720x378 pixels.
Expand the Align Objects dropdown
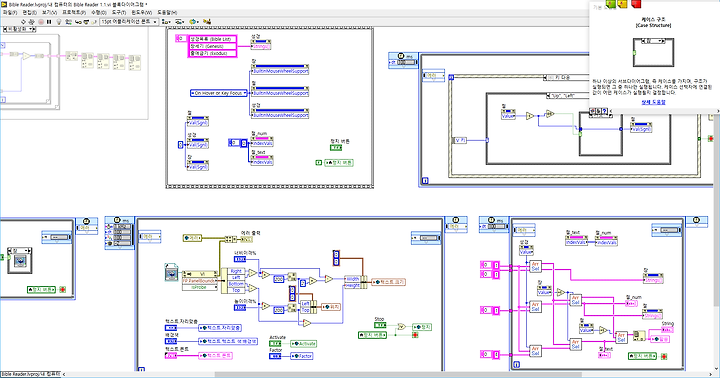[x=166, y=22]
